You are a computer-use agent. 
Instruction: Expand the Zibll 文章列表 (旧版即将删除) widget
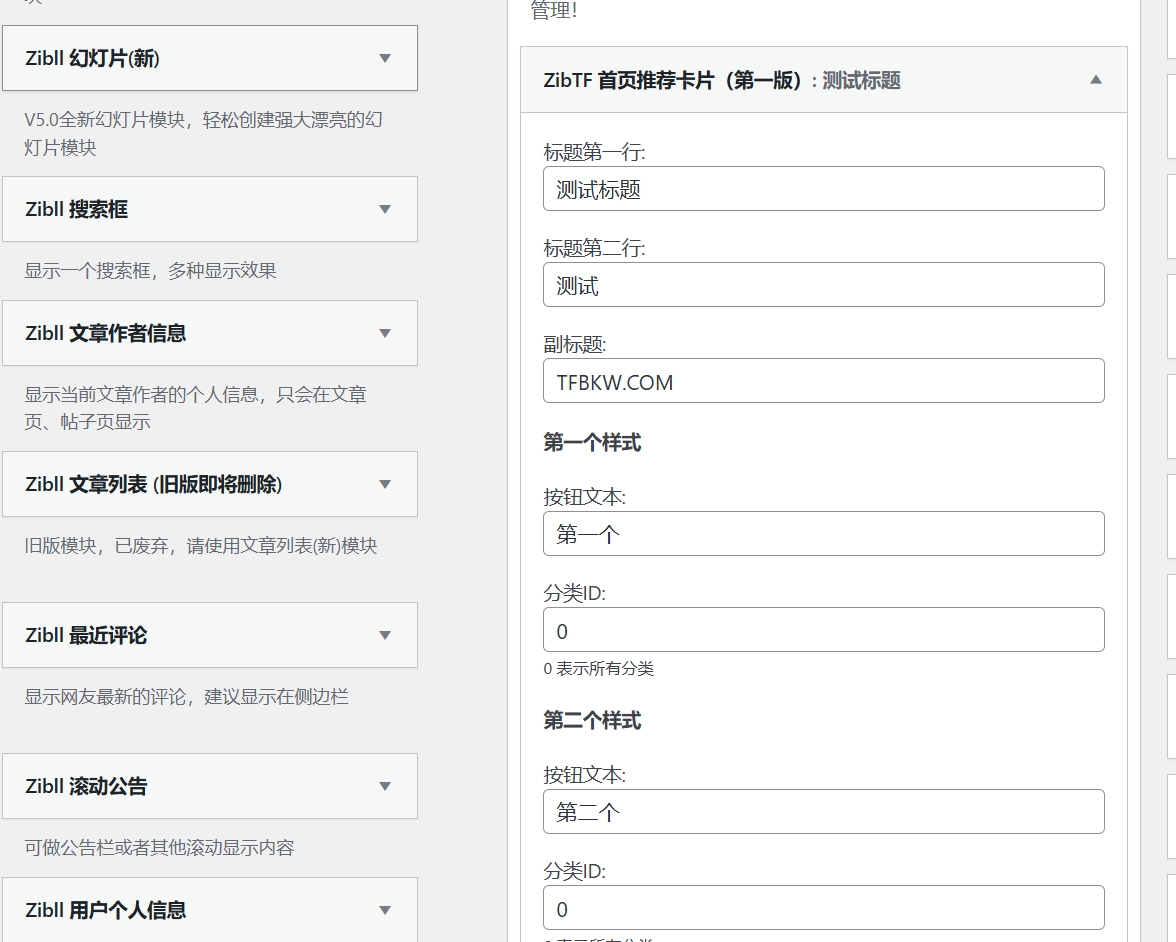(x=385, y=484)
